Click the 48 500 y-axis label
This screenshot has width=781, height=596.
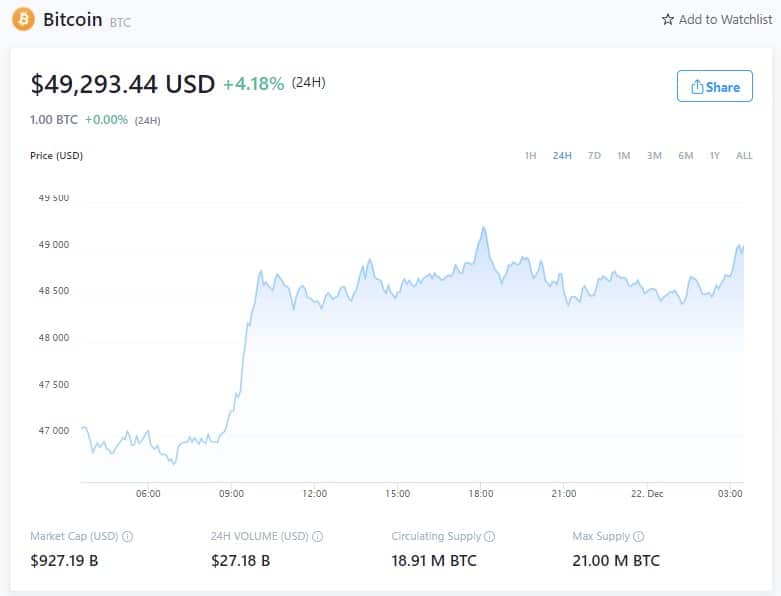54,291
